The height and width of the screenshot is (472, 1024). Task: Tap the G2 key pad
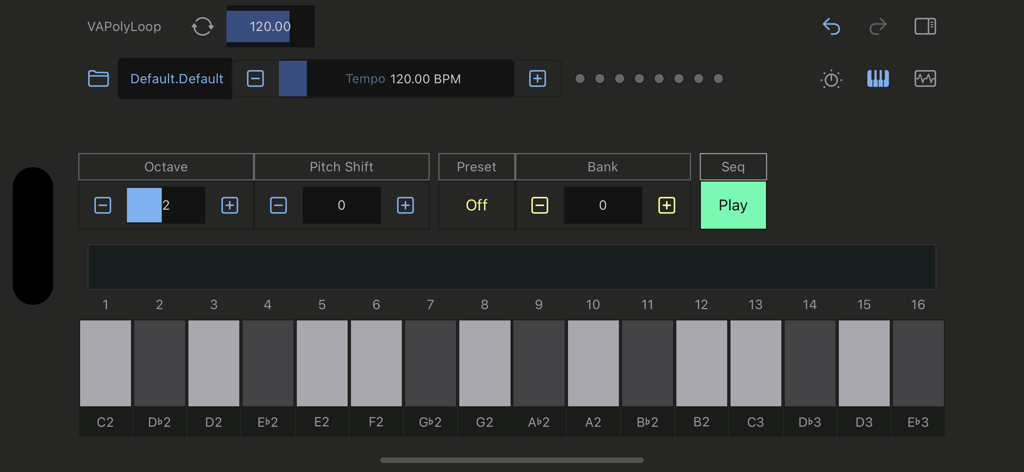485,364
